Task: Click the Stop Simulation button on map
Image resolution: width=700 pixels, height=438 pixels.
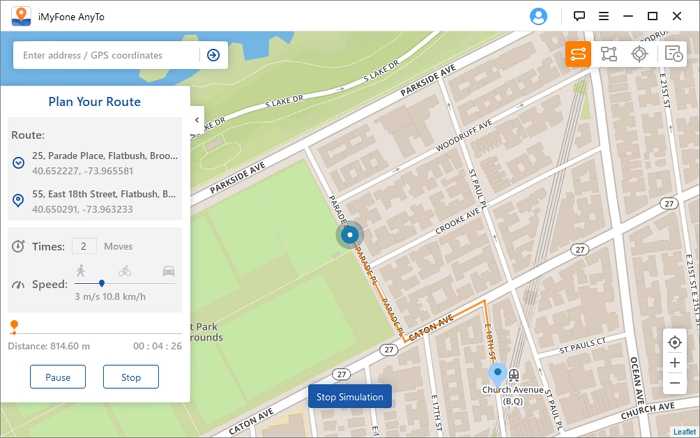Action: pyautogui.click(x=350, y=396)
